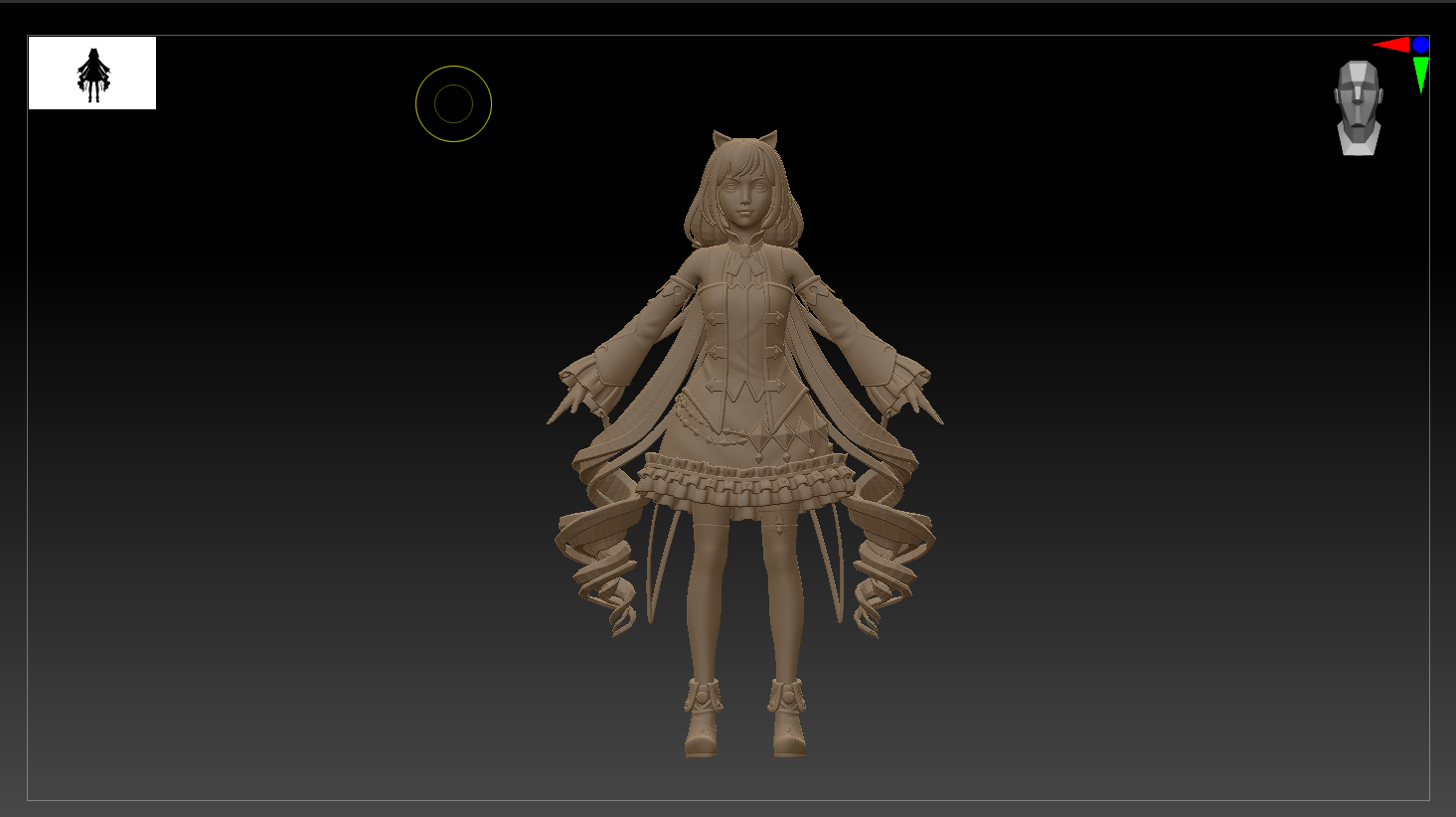Click the green Y-axis cone in CamView
The width and height of the screenshot is (1456, 817).
point(1421,73)
